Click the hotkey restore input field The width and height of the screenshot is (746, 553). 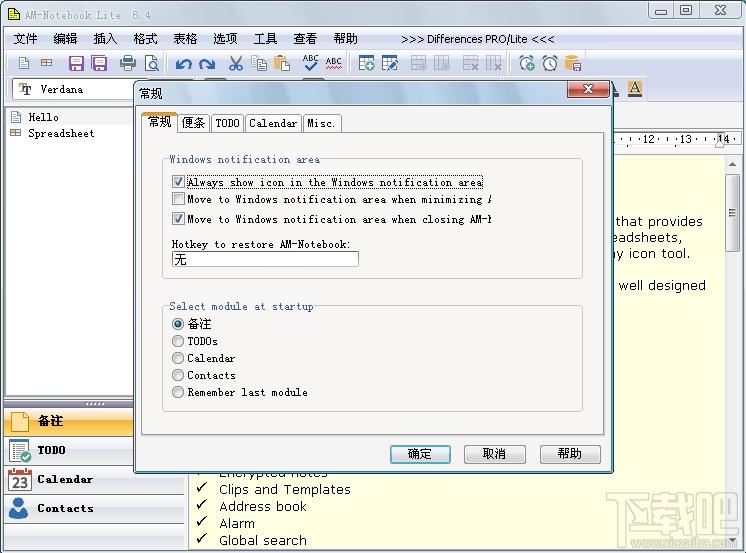pyautogui.click(x=265, y=259)
